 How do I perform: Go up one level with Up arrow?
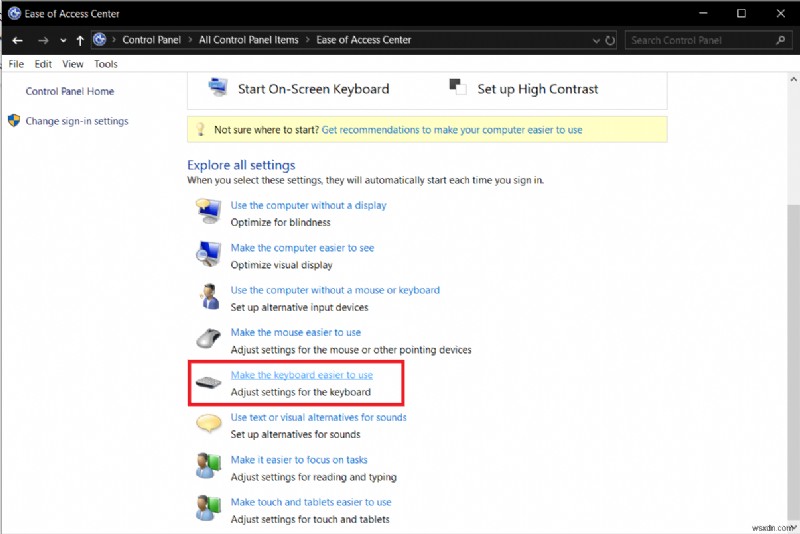point(80,40)
